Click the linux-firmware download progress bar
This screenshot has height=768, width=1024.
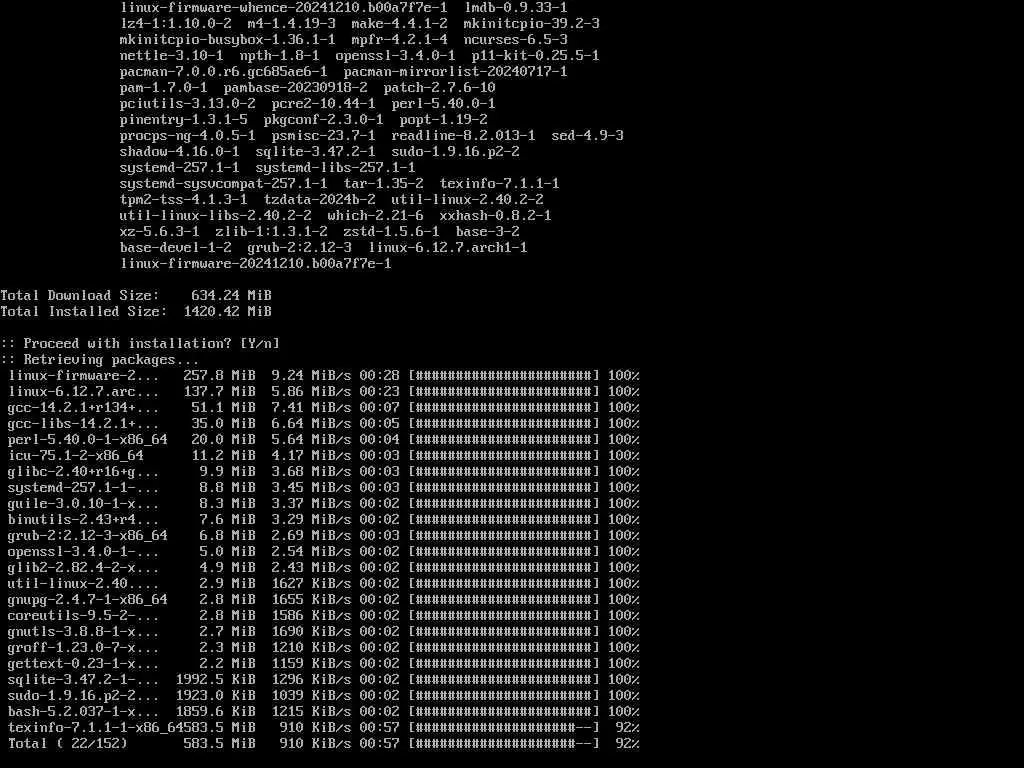(x=504, y=376)
